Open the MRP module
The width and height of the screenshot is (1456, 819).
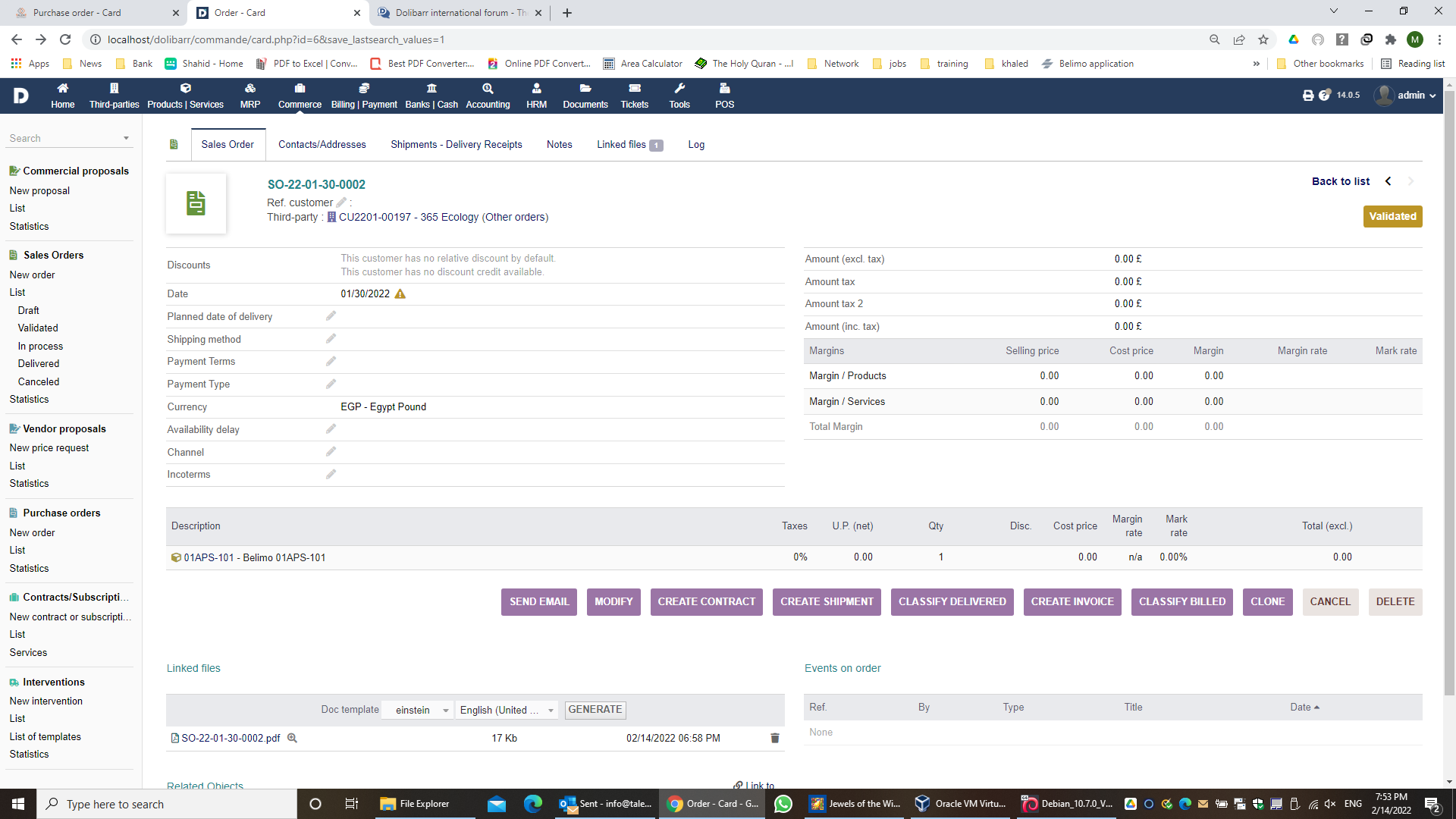pos(249,96)
